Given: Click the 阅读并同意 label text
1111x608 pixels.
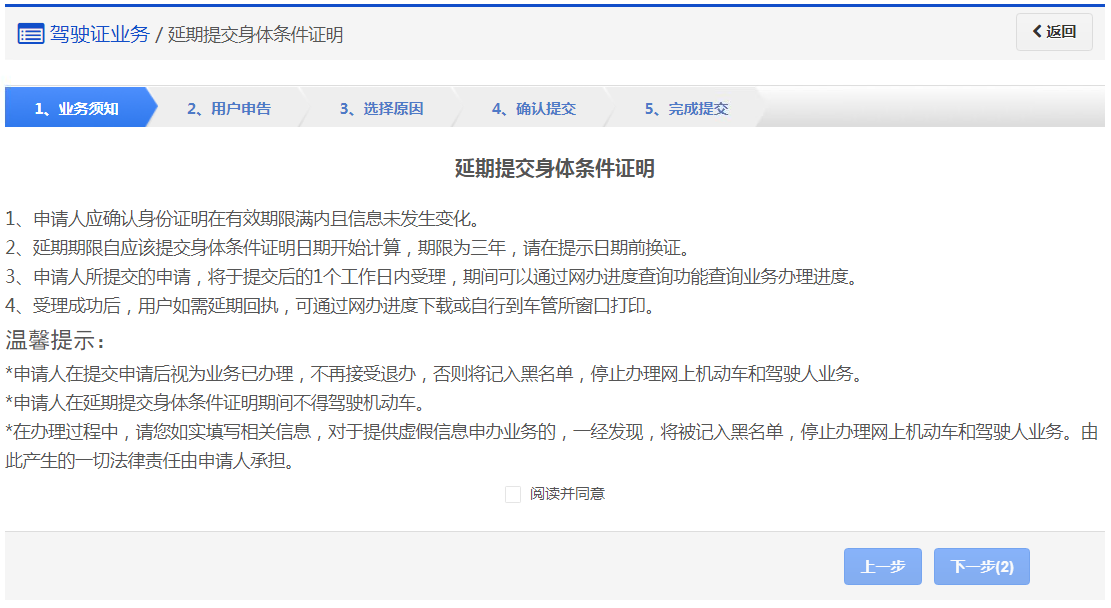Looking at the screenshot, I should click(x=567, y=494).
